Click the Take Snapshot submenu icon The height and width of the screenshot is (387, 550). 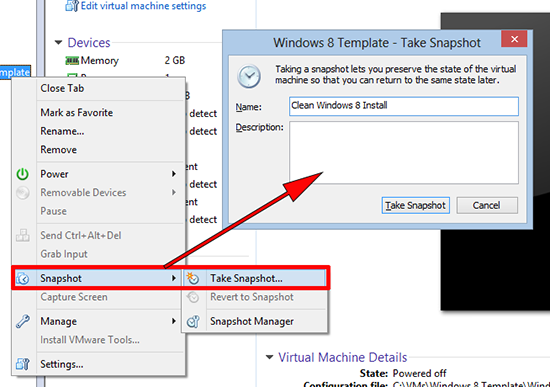(x=193, y=278)
